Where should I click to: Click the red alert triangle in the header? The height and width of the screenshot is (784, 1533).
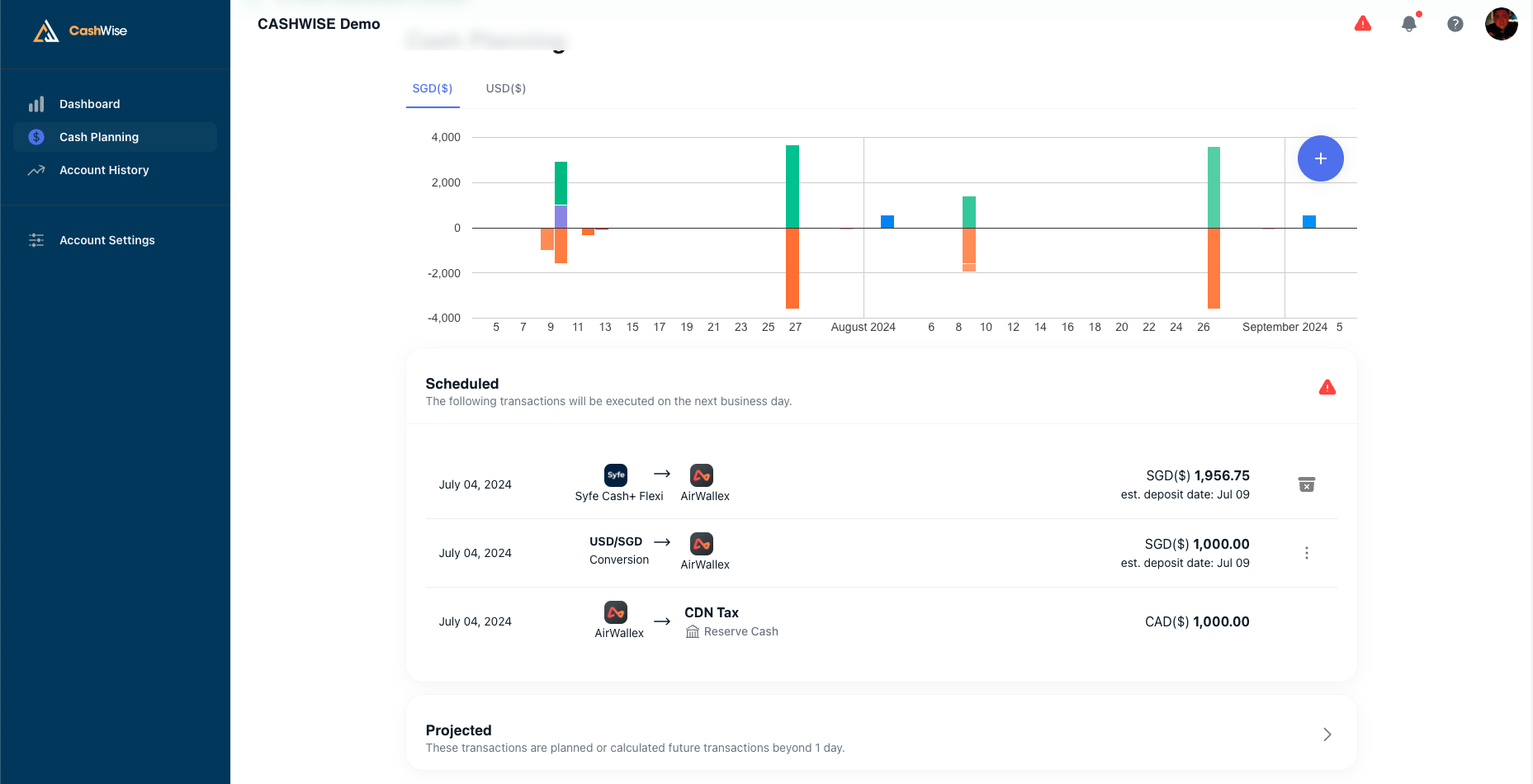1363,24
